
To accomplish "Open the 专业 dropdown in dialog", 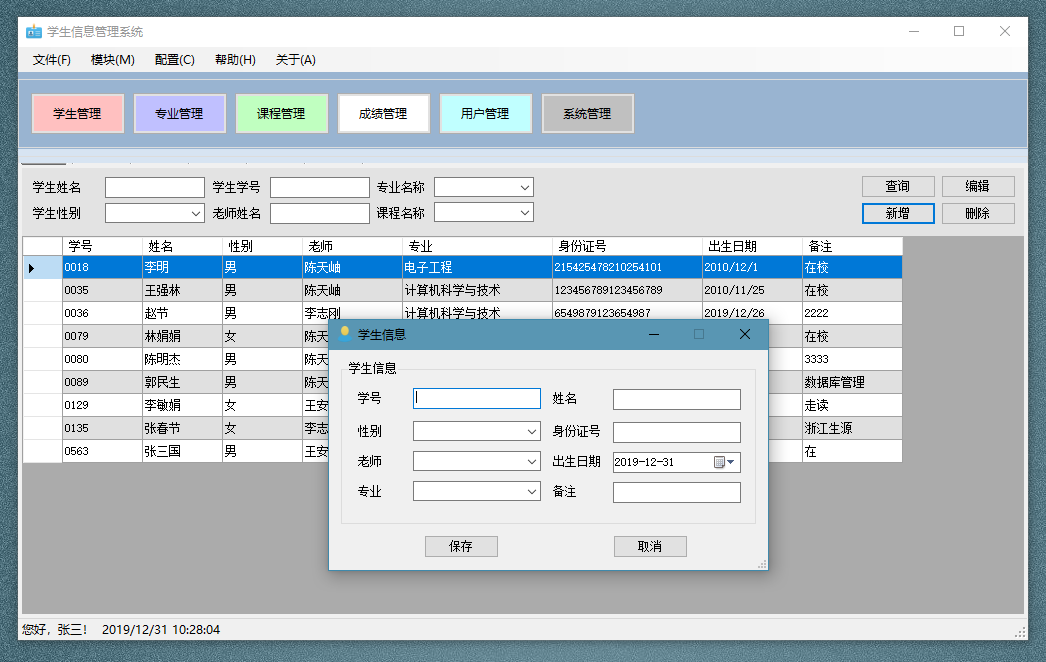I will tap(531, 492).
